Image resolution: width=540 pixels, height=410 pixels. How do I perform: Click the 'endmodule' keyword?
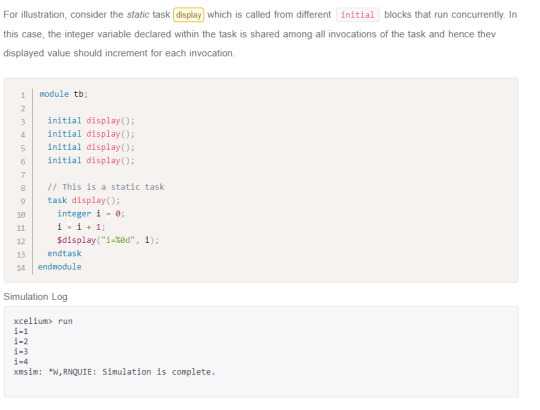tap(60, 267)
